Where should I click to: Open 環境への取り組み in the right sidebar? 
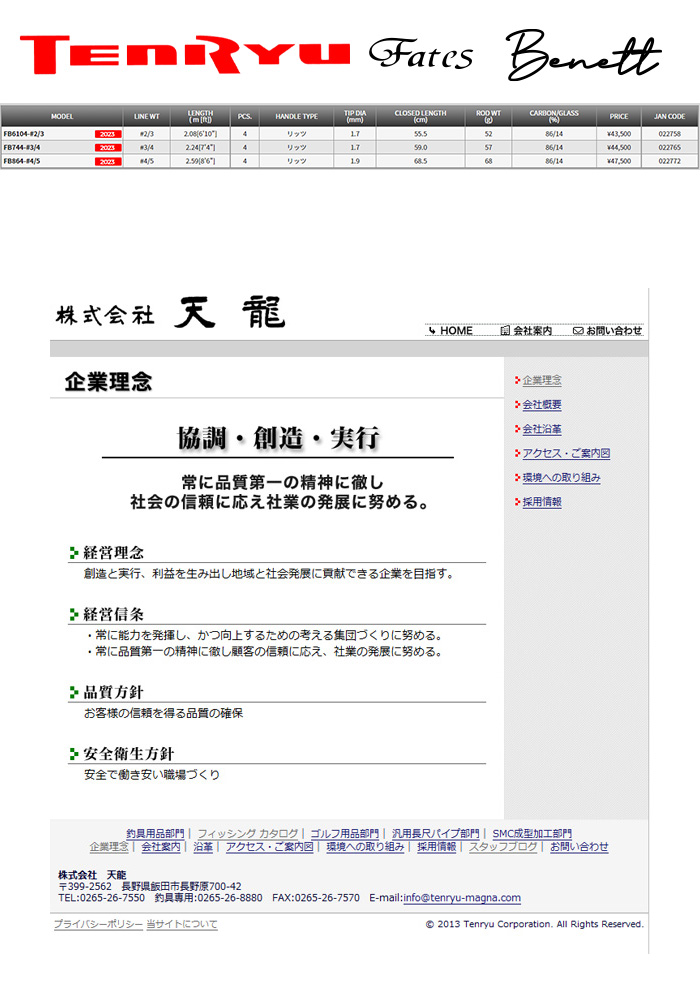[562, 478]
